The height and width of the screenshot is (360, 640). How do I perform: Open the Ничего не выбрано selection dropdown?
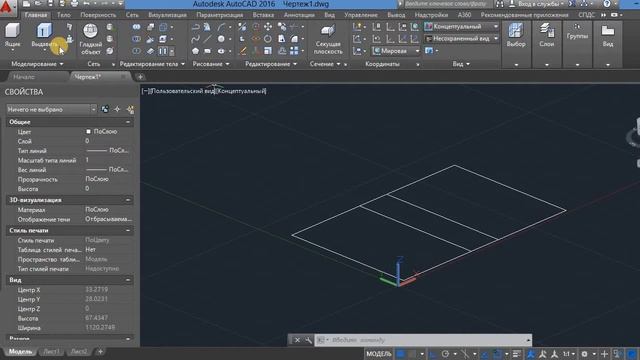point(51,109)
